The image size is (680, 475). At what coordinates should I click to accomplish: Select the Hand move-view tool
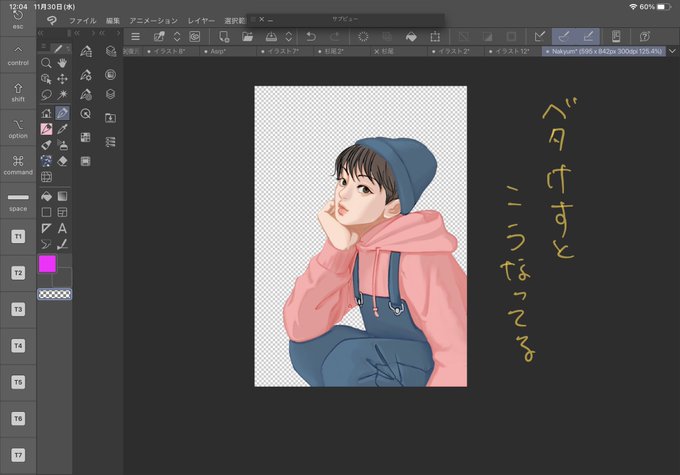pos(62,63)
